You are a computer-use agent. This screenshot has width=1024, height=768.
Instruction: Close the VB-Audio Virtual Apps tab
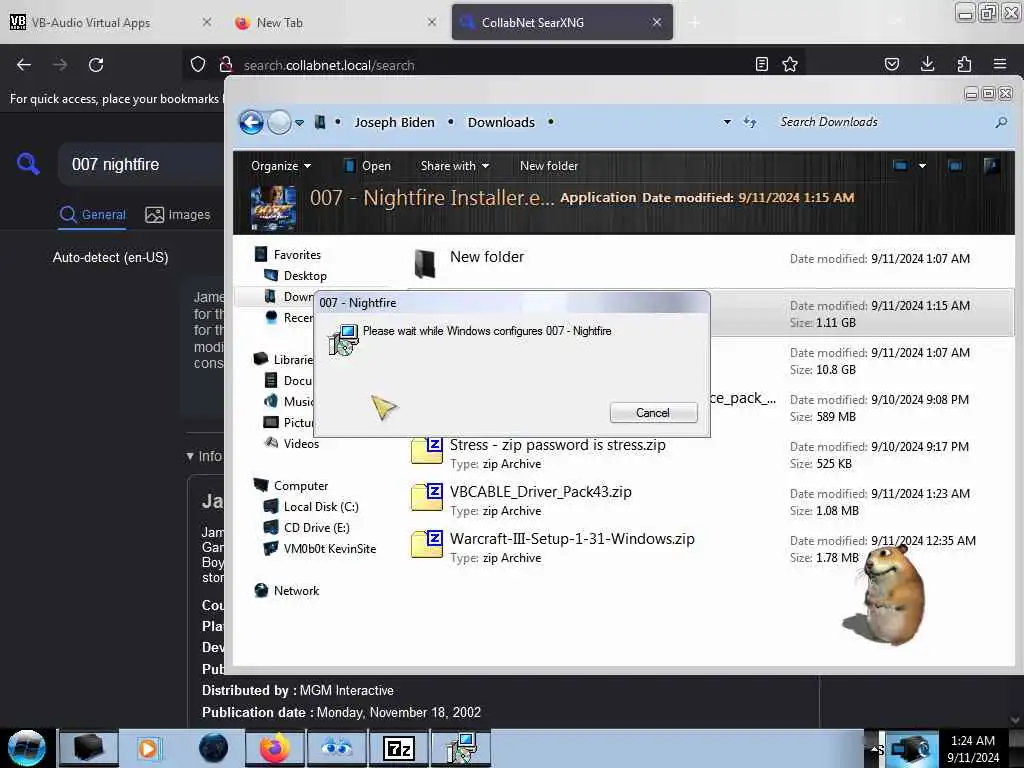point(206,22)
